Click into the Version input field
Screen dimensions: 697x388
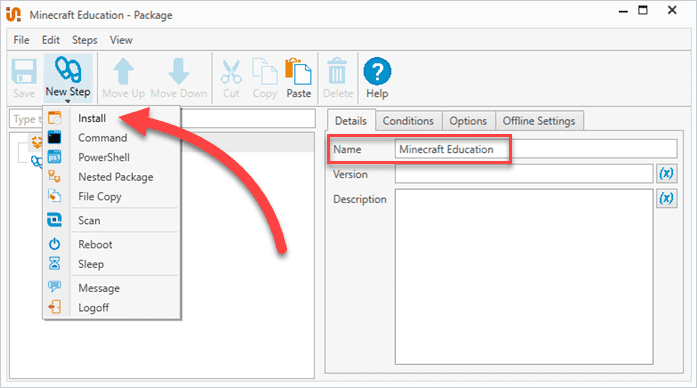[524, 174]
